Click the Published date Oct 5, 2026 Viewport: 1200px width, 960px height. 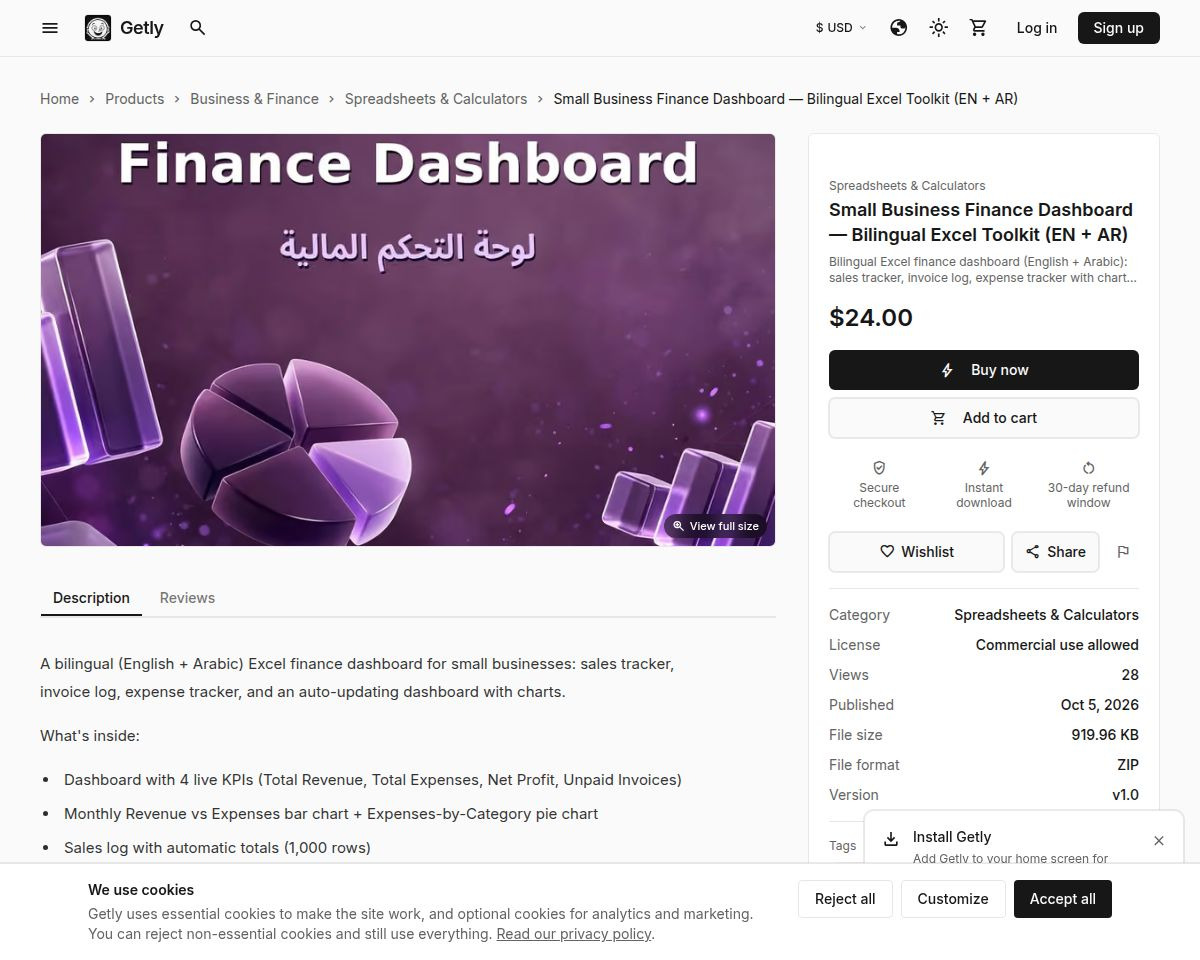[x=1100, y=705]
